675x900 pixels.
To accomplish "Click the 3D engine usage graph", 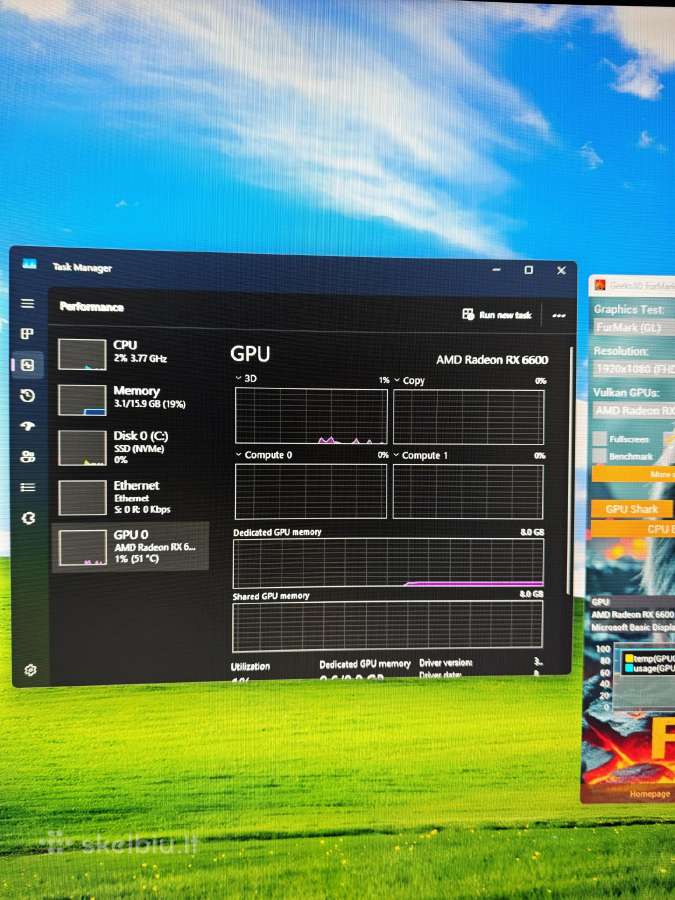I will (311, 416).
